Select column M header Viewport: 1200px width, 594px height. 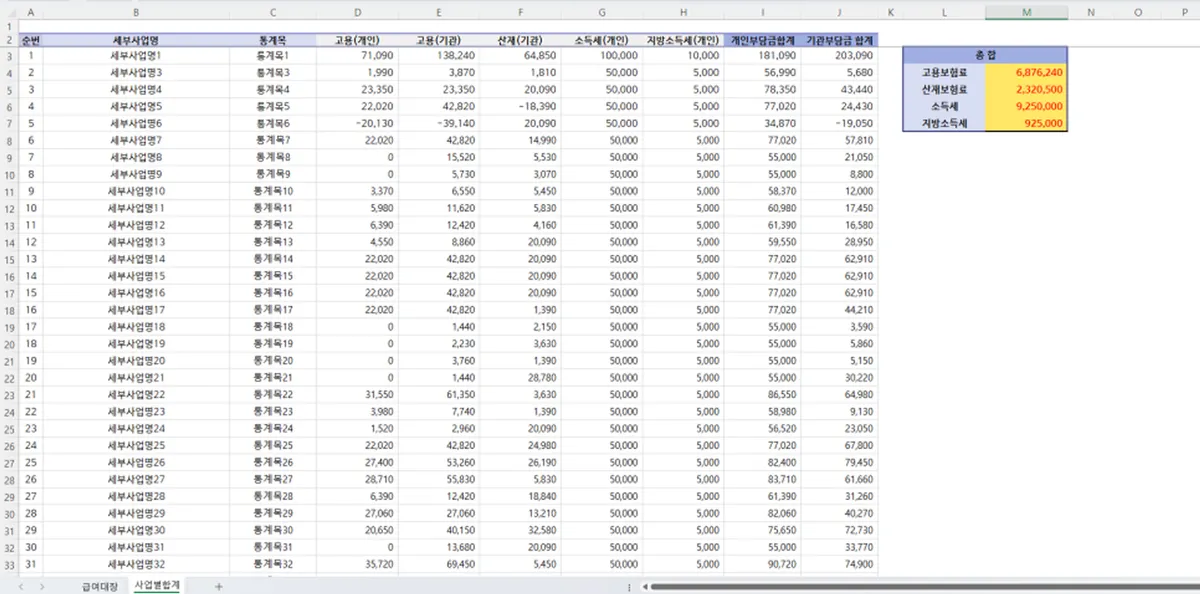[x=1026, y=13]
